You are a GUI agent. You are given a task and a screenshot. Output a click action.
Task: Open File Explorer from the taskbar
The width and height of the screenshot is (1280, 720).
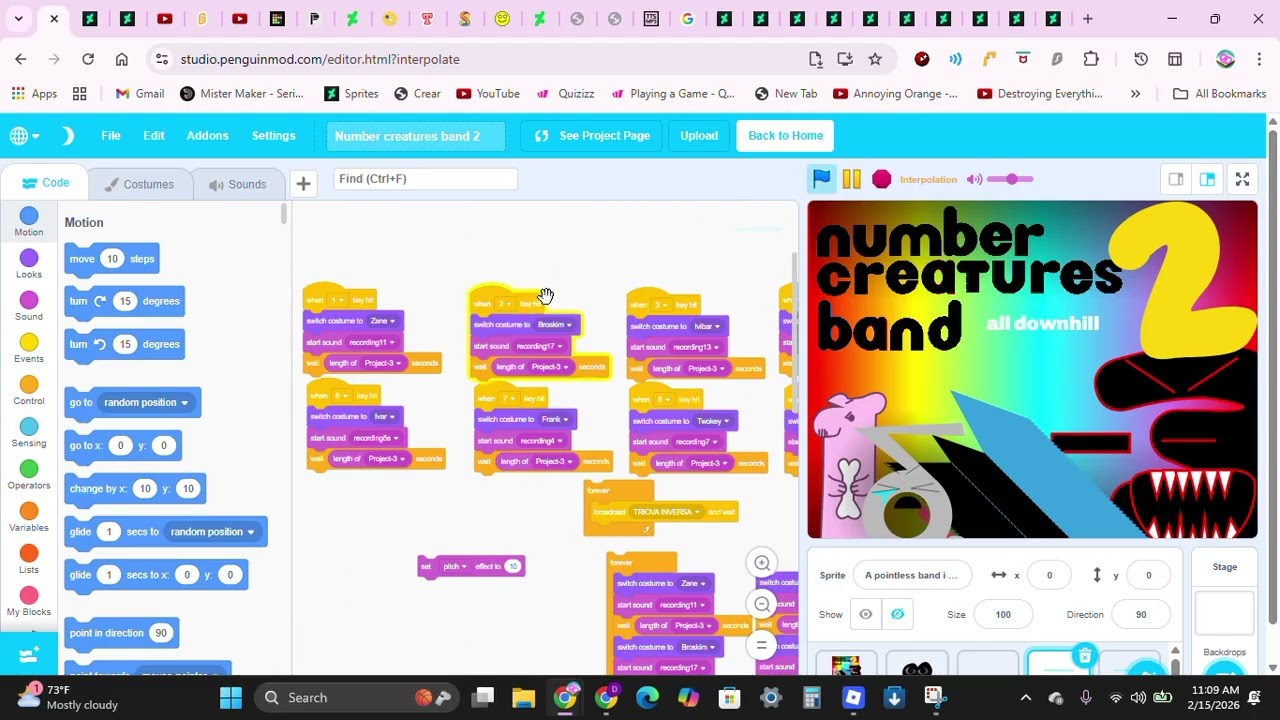(x=524, y=697)
